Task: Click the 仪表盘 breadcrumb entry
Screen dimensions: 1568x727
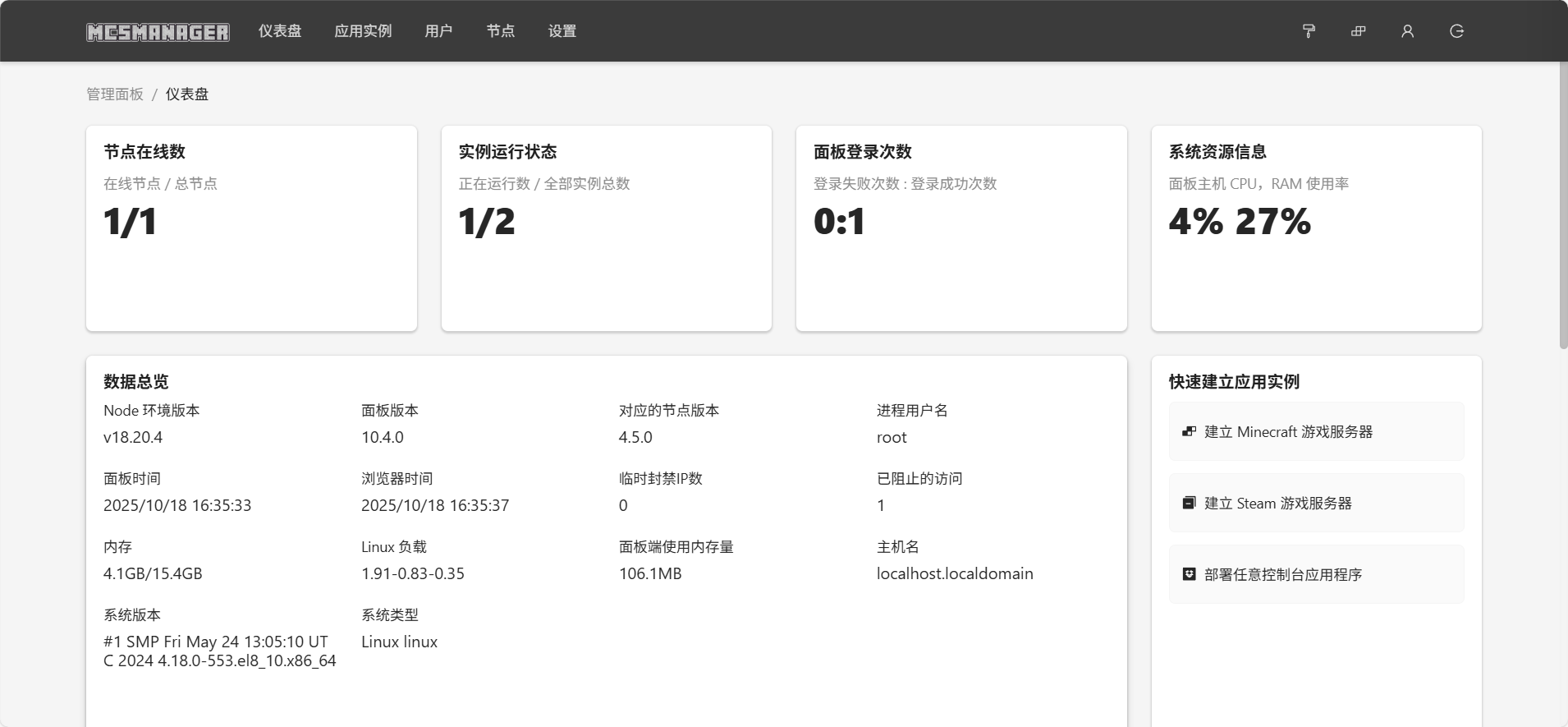Action: 187,94
